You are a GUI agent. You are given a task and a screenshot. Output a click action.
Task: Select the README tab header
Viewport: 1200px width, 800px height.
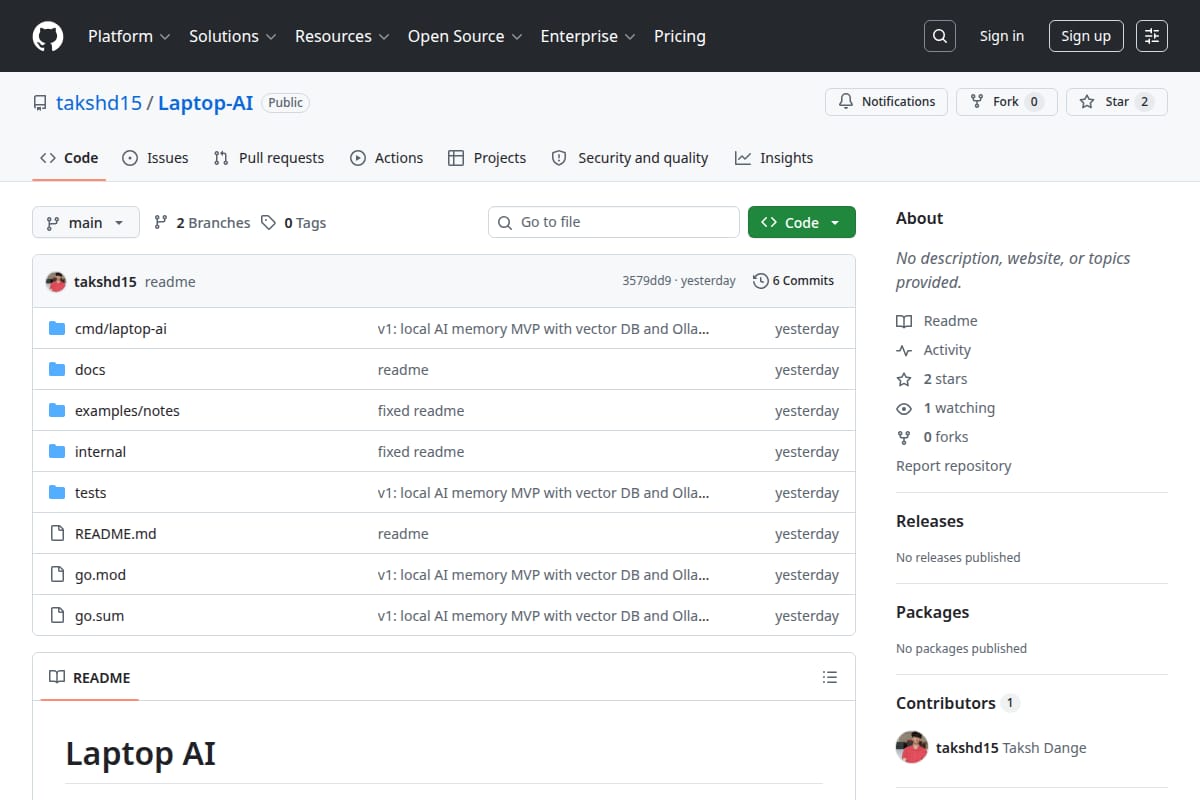coord(90,677)
